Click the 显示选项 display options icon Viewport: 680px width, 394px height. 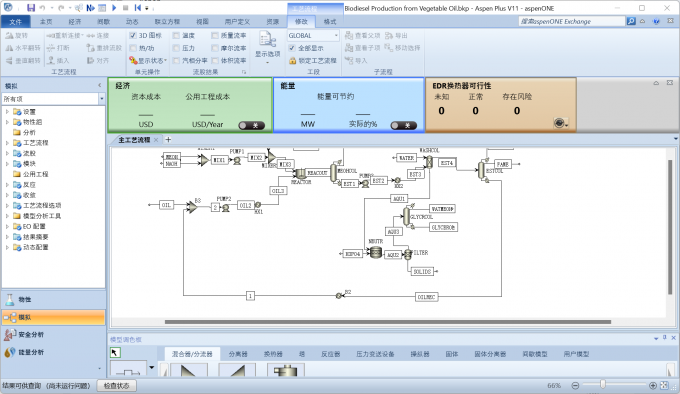267,40
